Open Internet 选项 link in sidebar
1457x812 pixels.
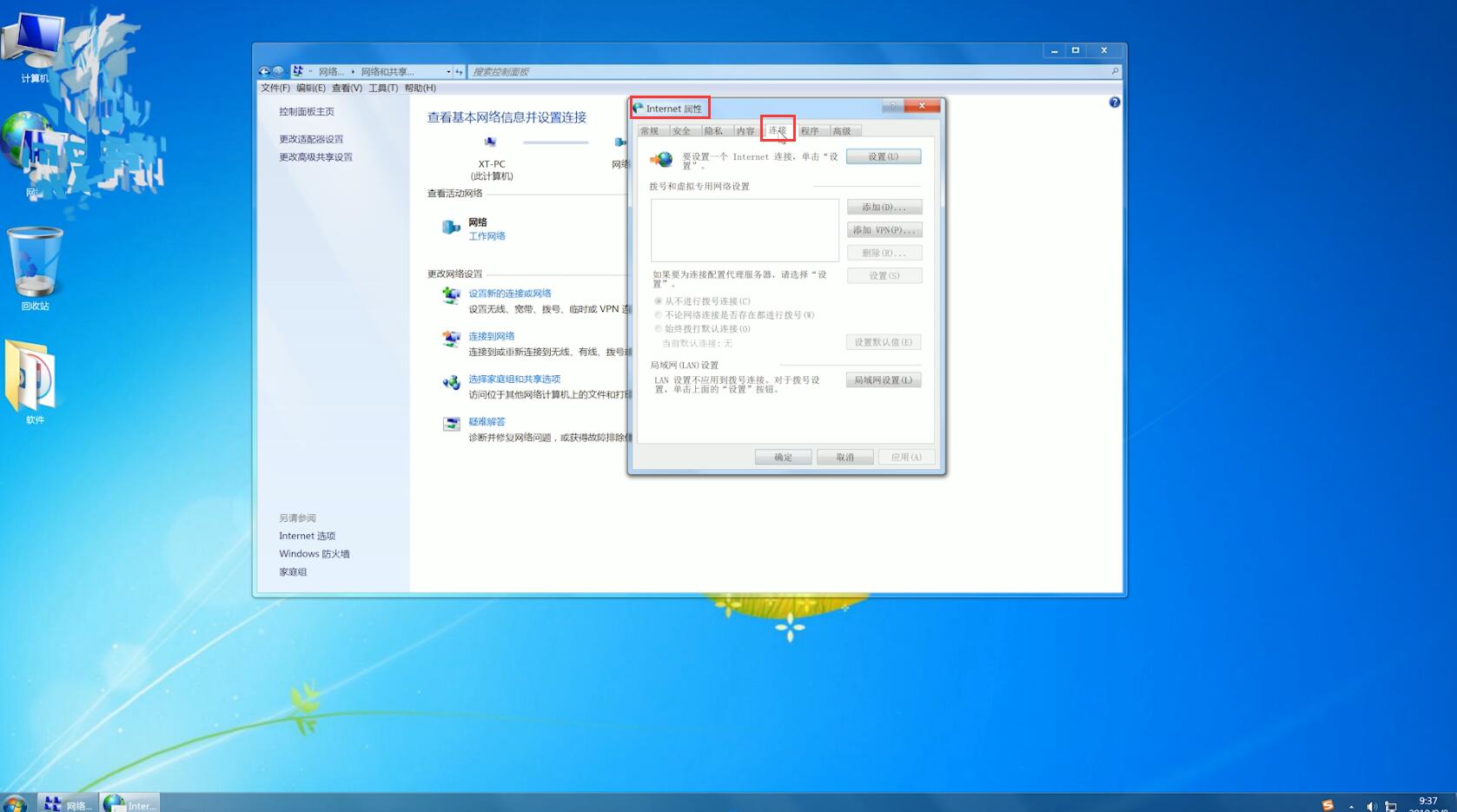[307, 536]
